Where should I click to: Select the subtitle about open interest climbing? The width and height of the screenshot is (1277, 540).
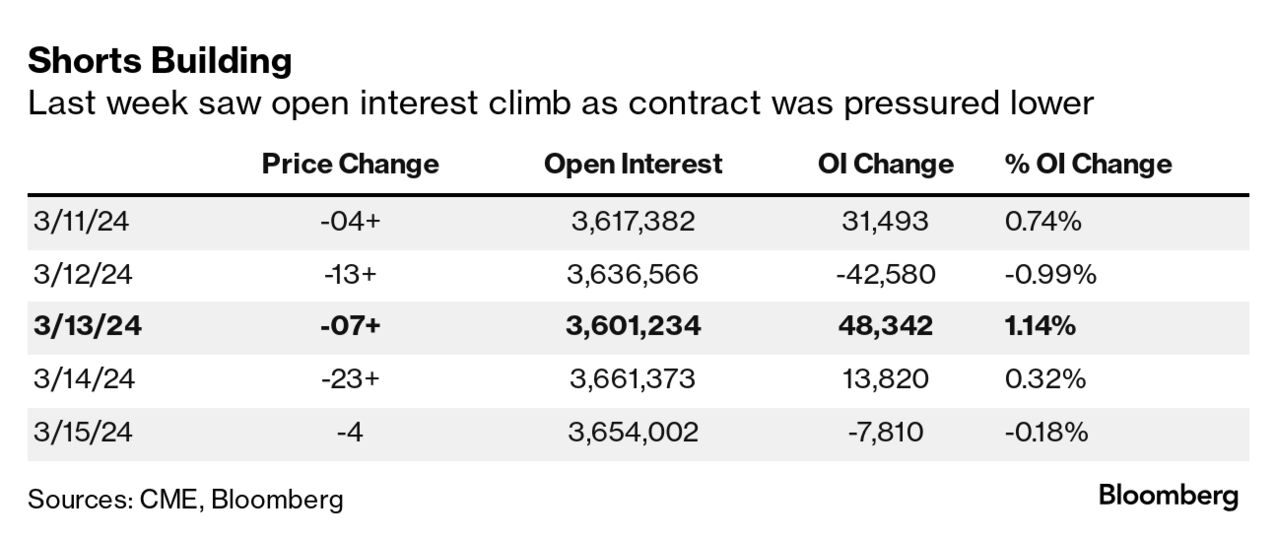tap(560, 104)
